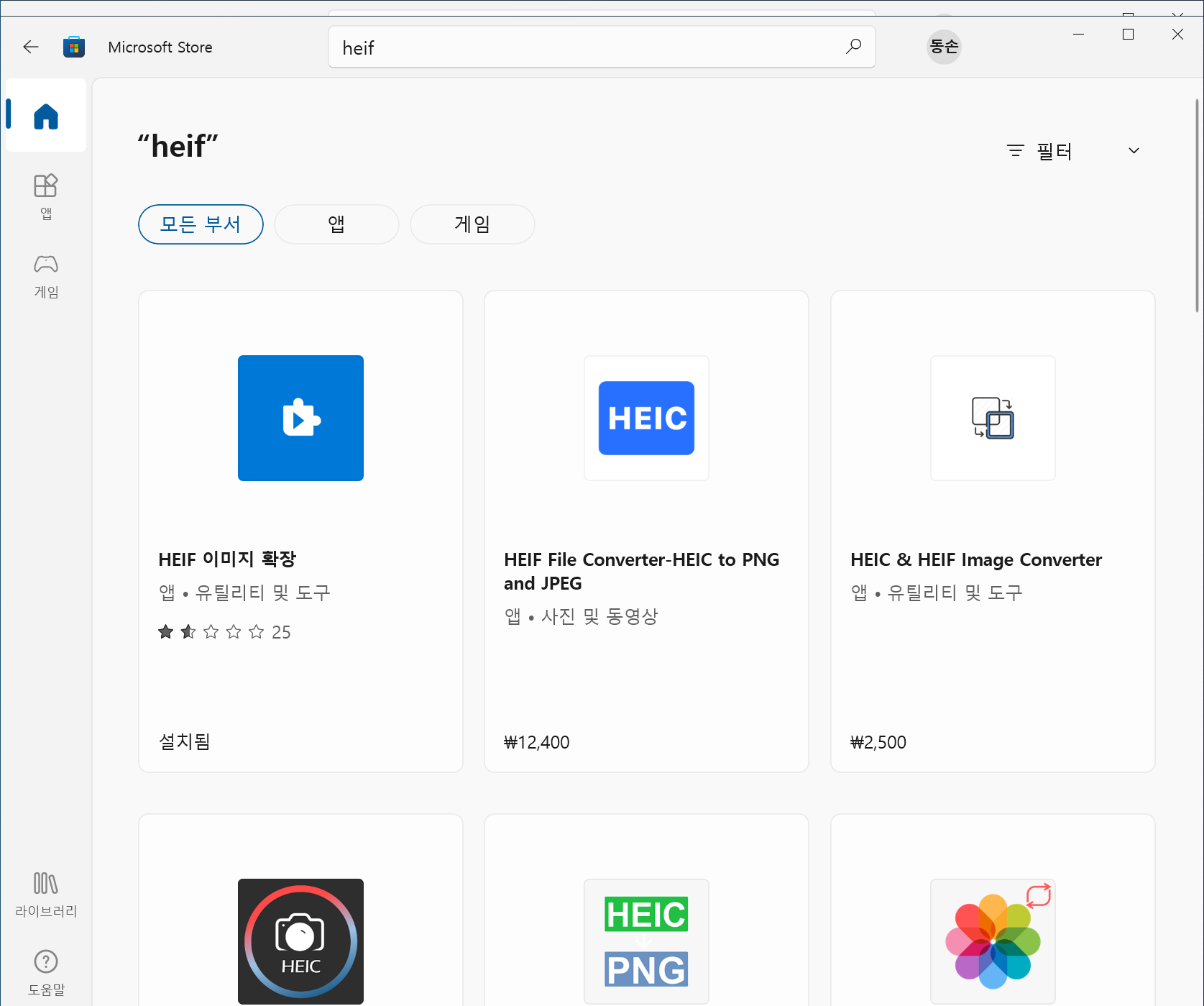
Task: Select the 게임 filter tab
Action: pyautogui.click(x=472, y=224)
